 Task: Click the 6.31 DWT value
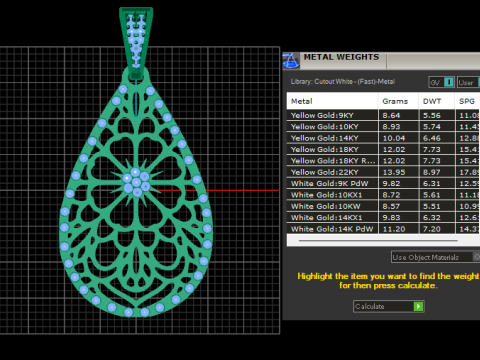pyautogui.click(x=432, y=184)
